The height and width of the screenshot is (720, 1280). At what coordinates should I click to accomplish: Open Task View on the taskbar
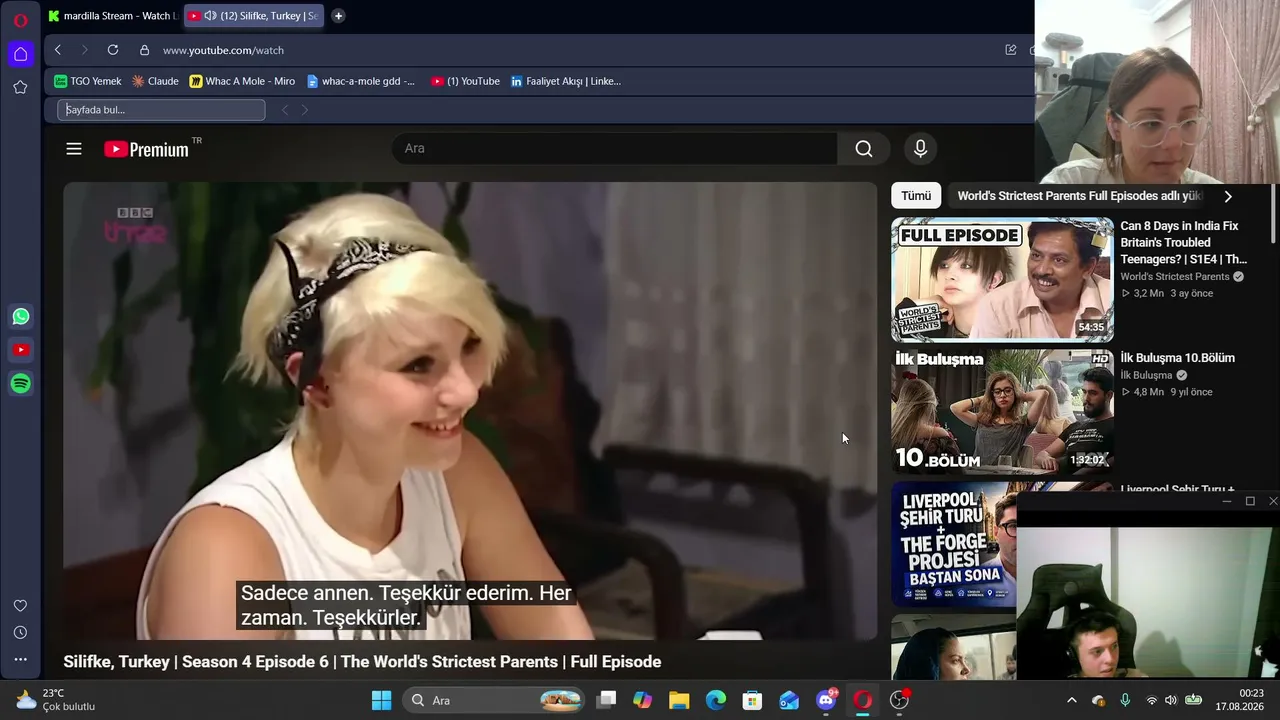[606, 700]
